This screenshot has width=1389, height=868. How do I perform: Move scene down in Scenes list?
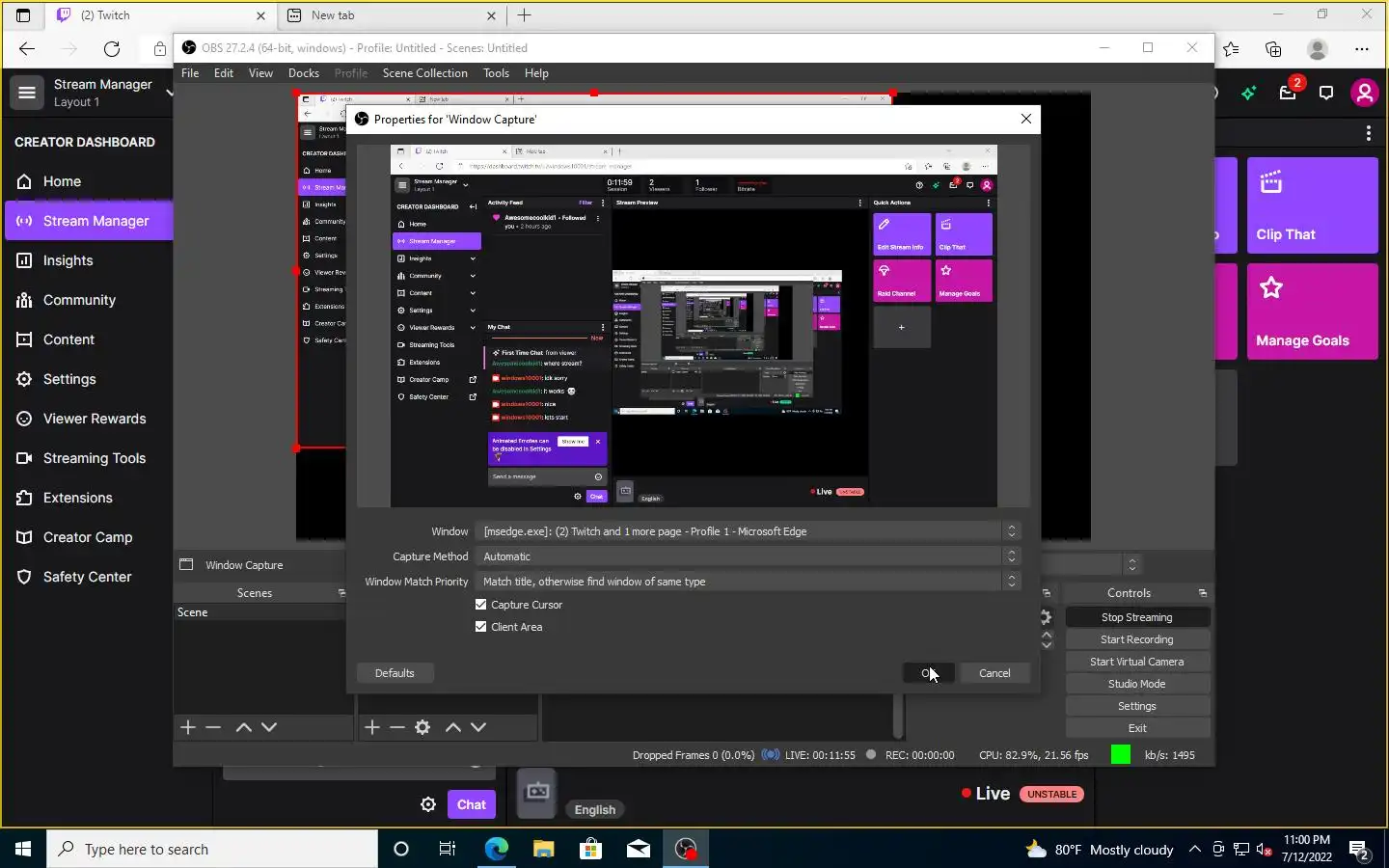269,727
